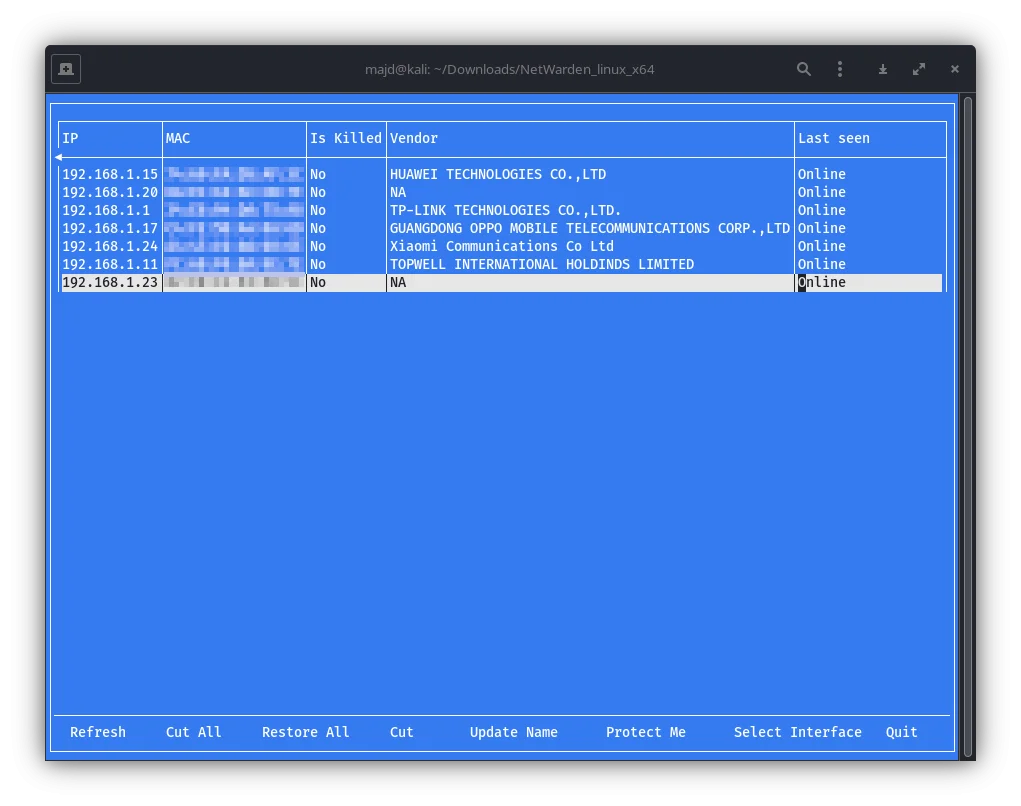Open the three-dot terminal menu

(840, 69)
